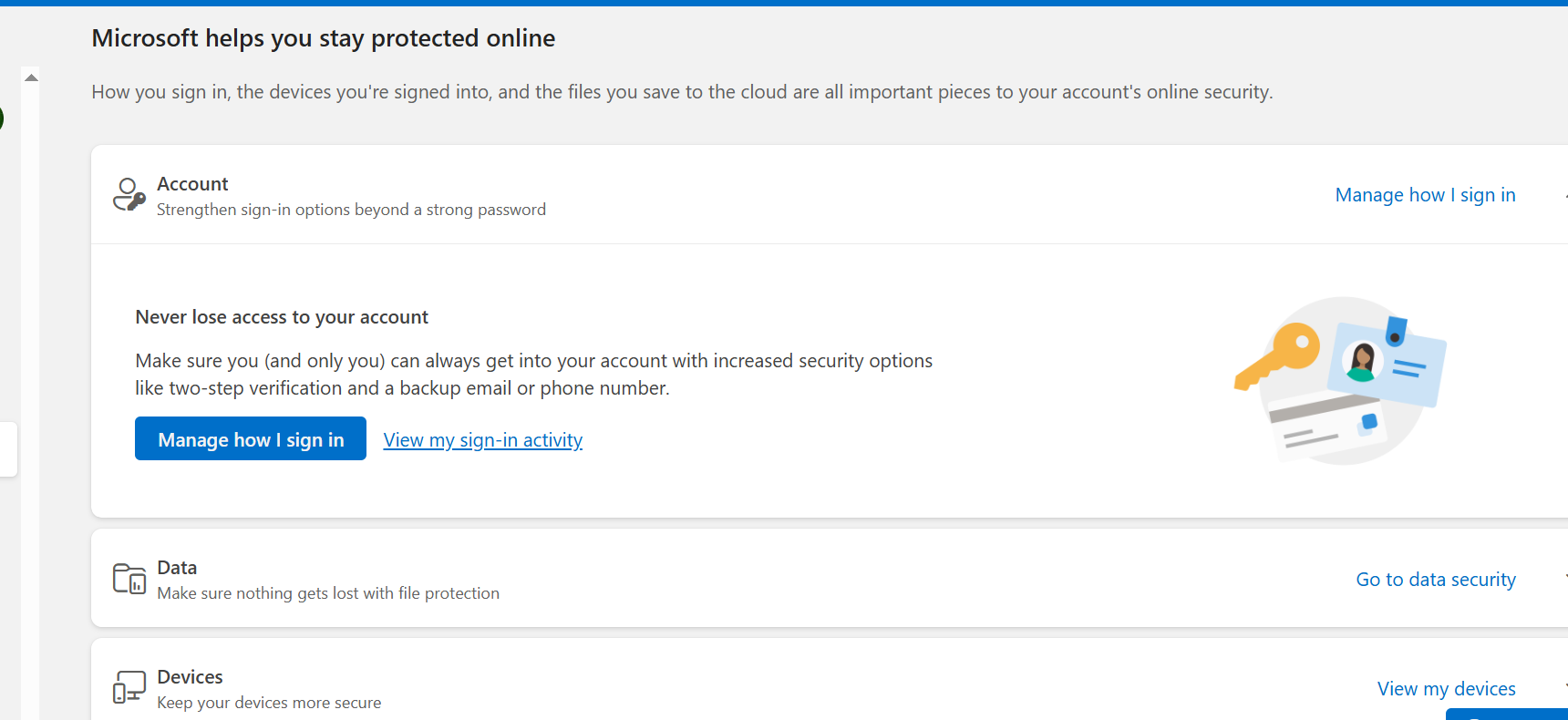Click the Account key icon
The width and height of the screenshot is (1568, 720).
coord(129,194)
